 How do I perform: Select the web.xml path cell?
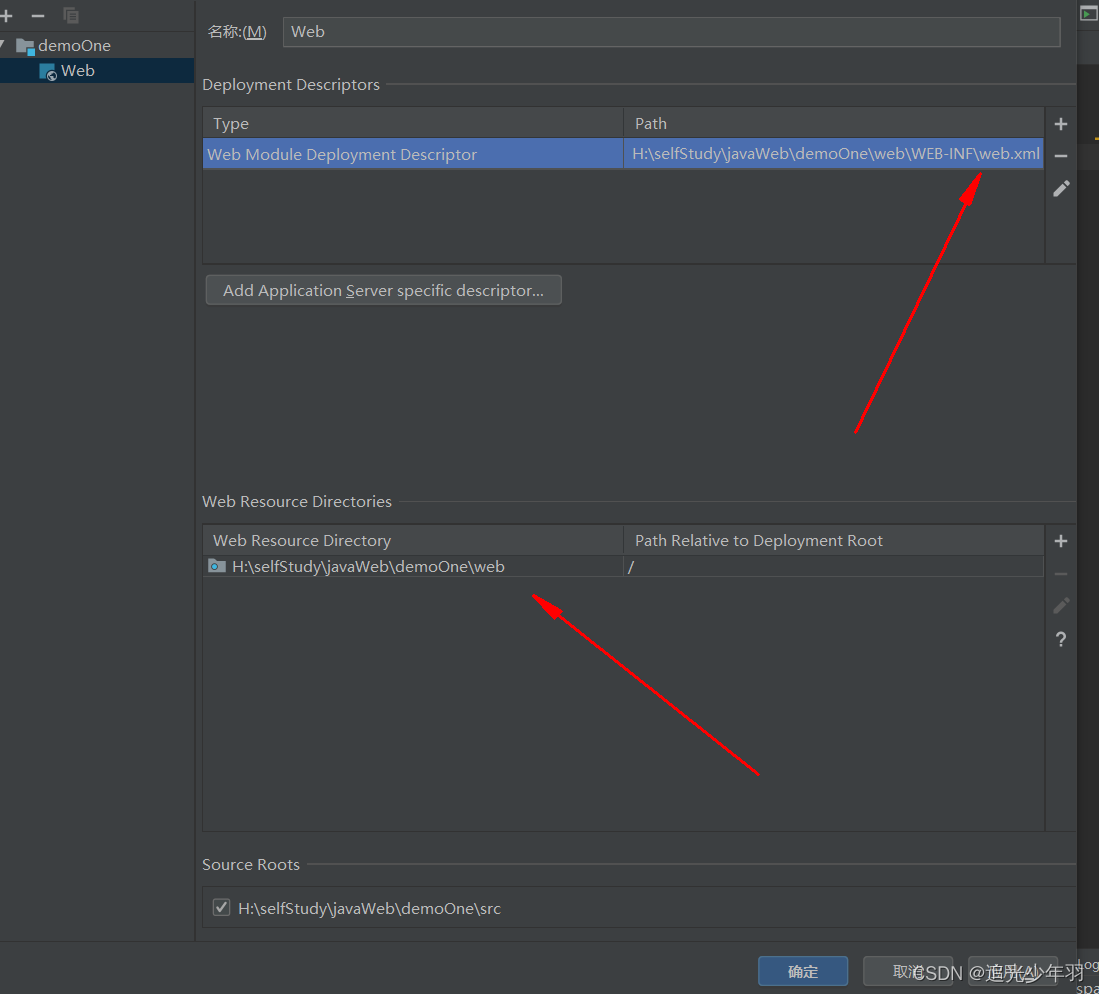[833, 154]
